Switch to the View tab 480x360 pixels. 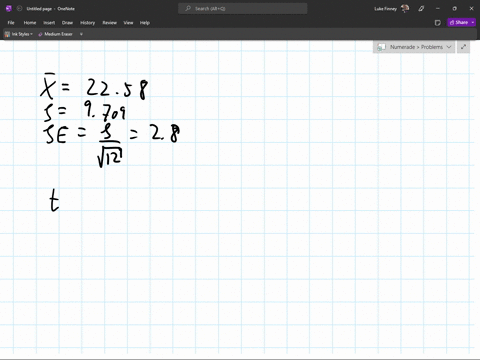click(x=128, y=23)
